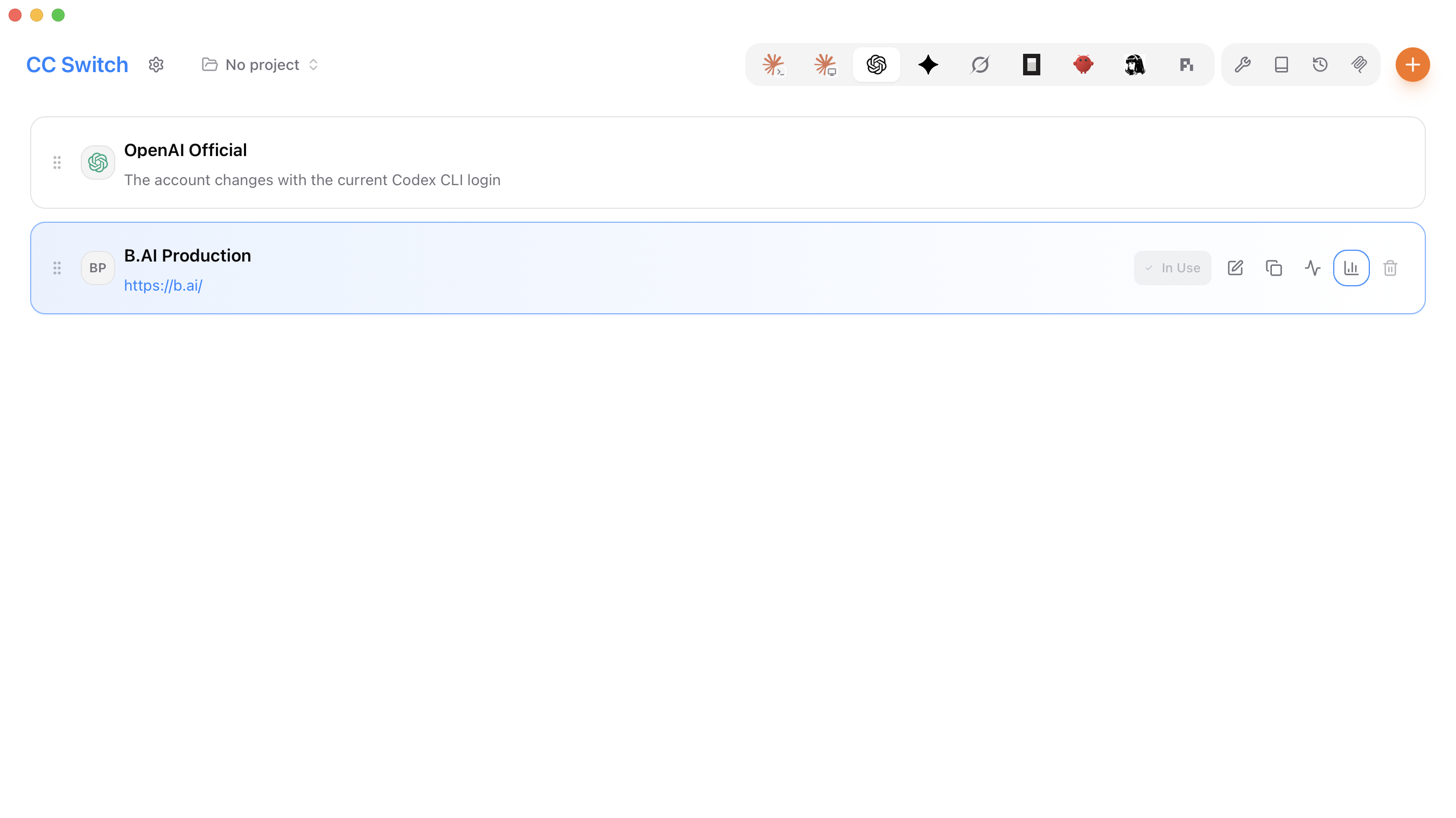Viewport: 1456px width, 818px height.
Task: Switch to the Claude desktop app tab
Action: tap(825, 65)
